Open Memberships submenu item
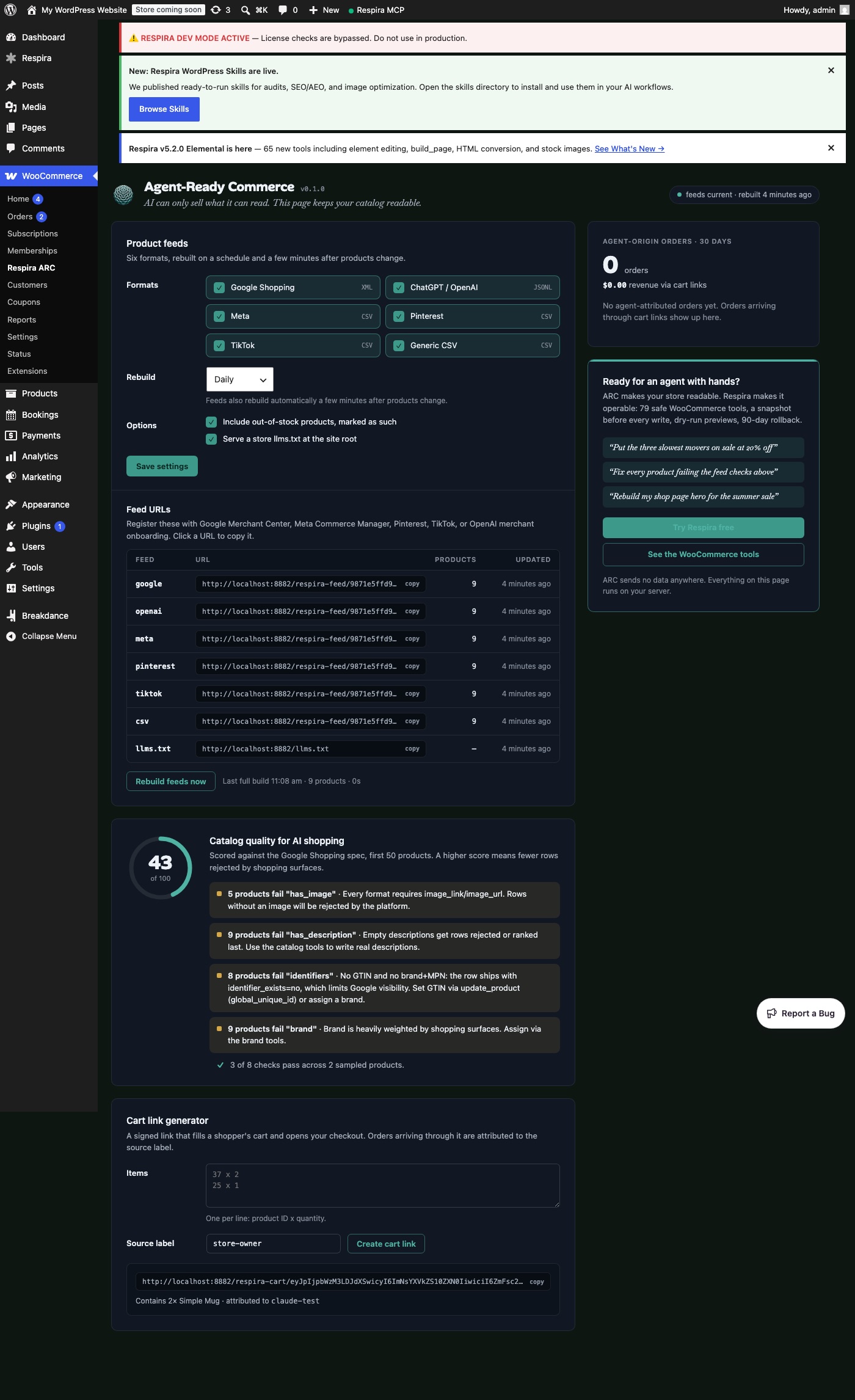This screenshot has width=855, height=1400. click(32, 251)
